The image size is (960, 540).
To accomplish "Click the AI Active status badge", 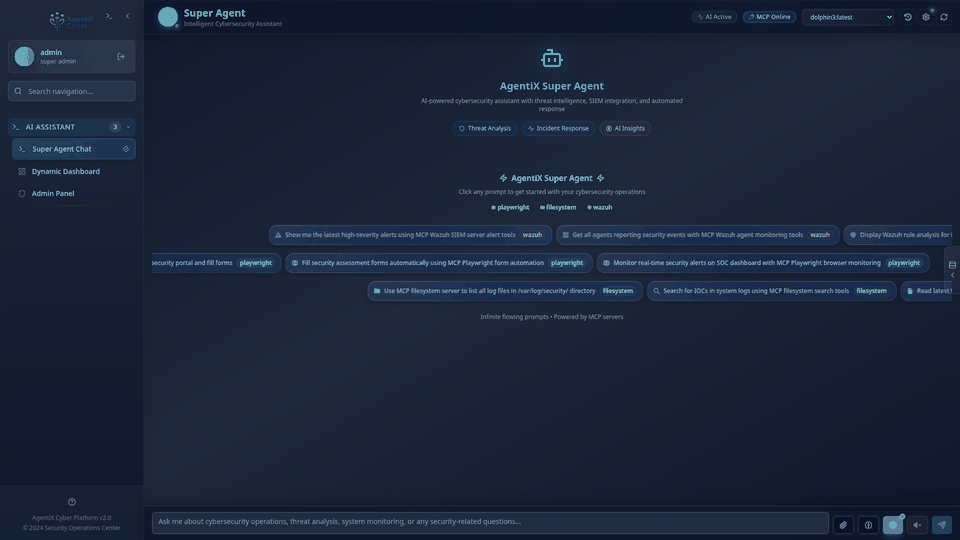I will [x=714, y=17].
